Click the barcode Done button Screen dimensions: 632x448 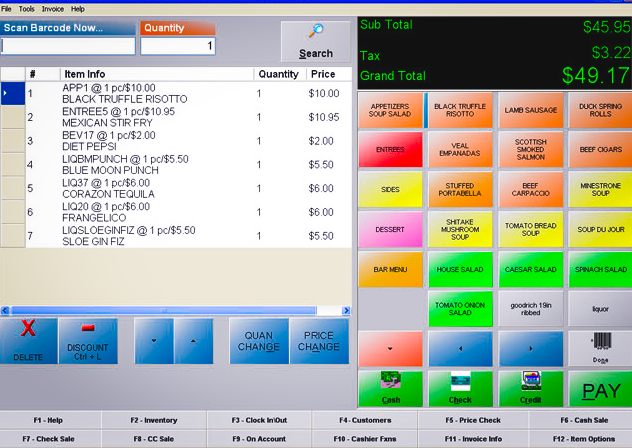tap(600, 349)
